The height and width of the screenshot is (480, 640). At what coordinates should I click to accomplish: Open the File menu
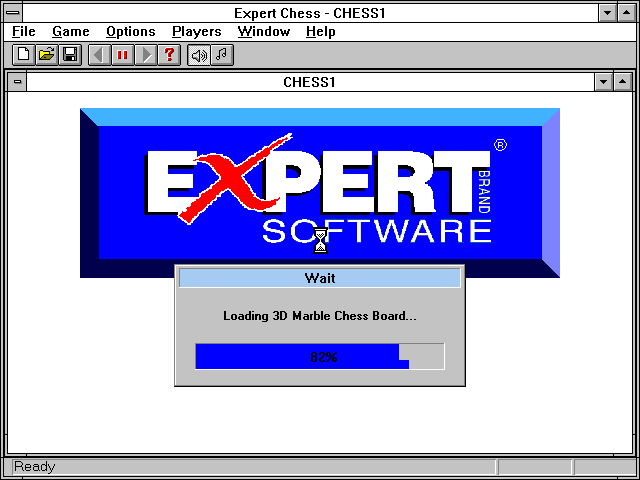coord(23,32)
